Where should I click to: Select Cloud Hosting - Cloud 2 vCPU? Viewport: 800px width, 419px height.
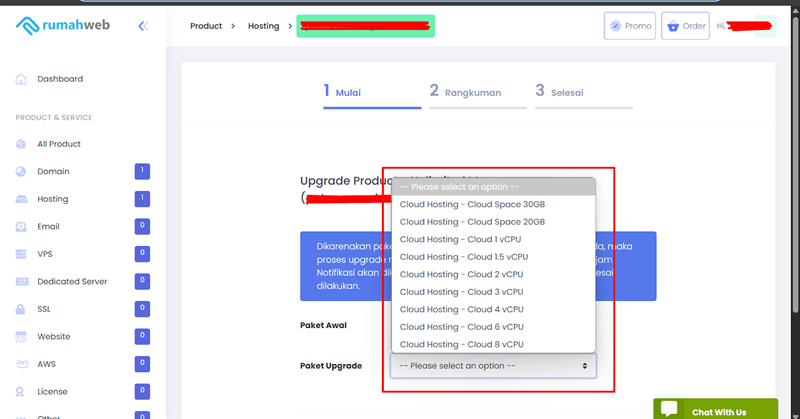coord(493,275)
